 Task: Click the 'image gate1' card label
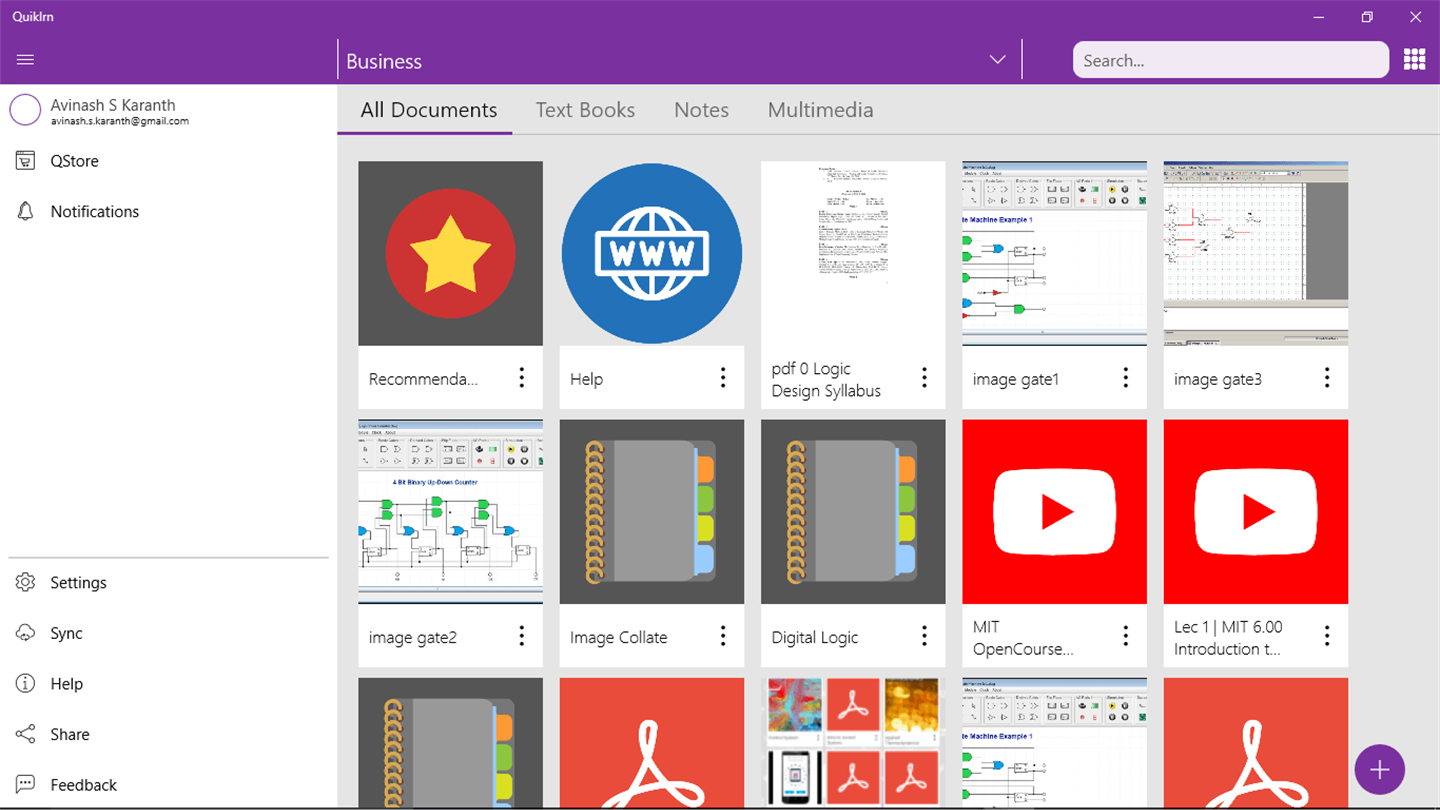(1016, 379)
